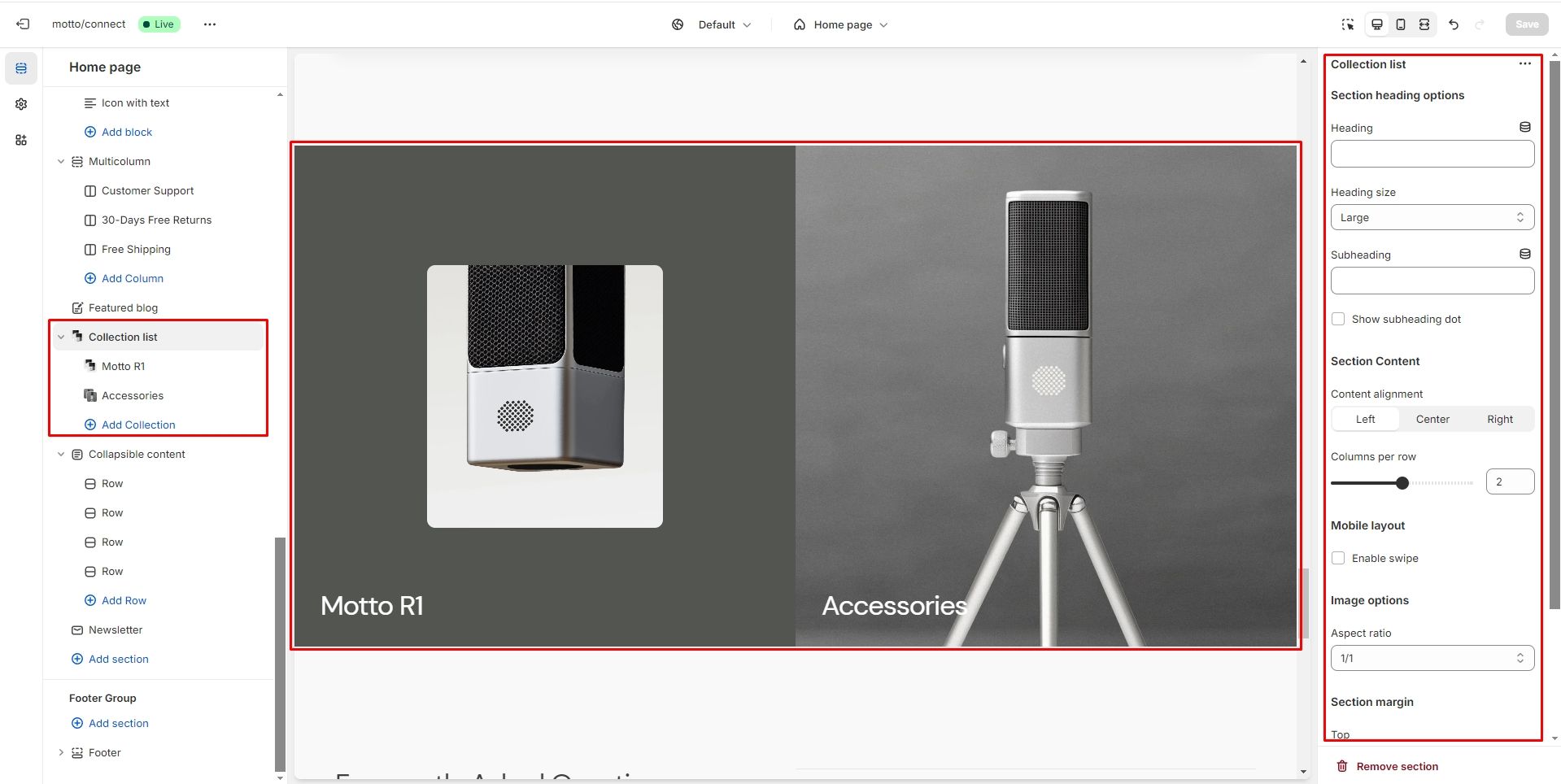Image resolution: width=1561 pixels, height=784 pixels.
Task: Click the Columns per row slider
Action: click(x=1402, y=483)
